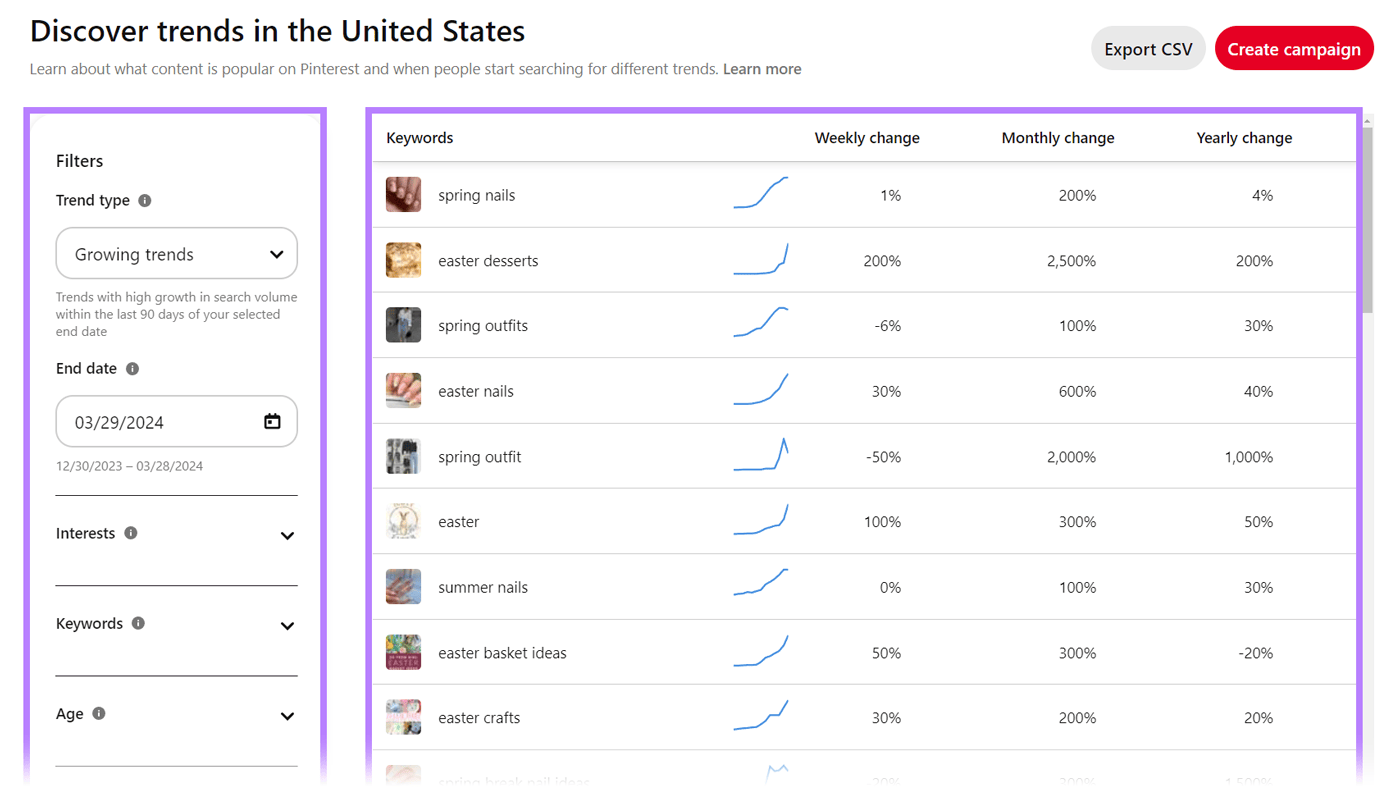Open the Growing trends dropdown
The width and height of the screenshot is (1400, 790).
pyautogui.click(x=176, y=253)
